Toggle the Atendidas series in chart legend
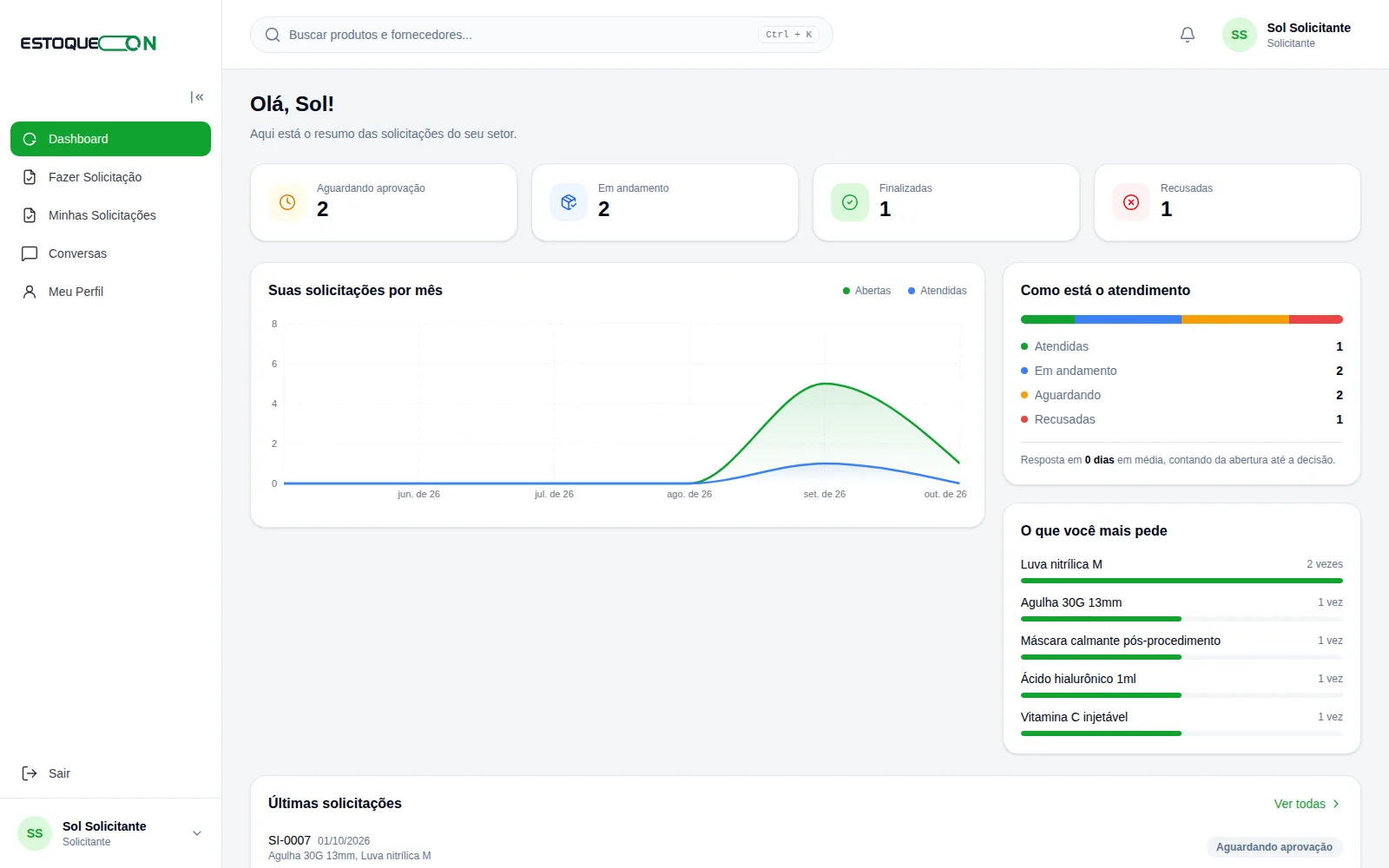 point(938,291)
